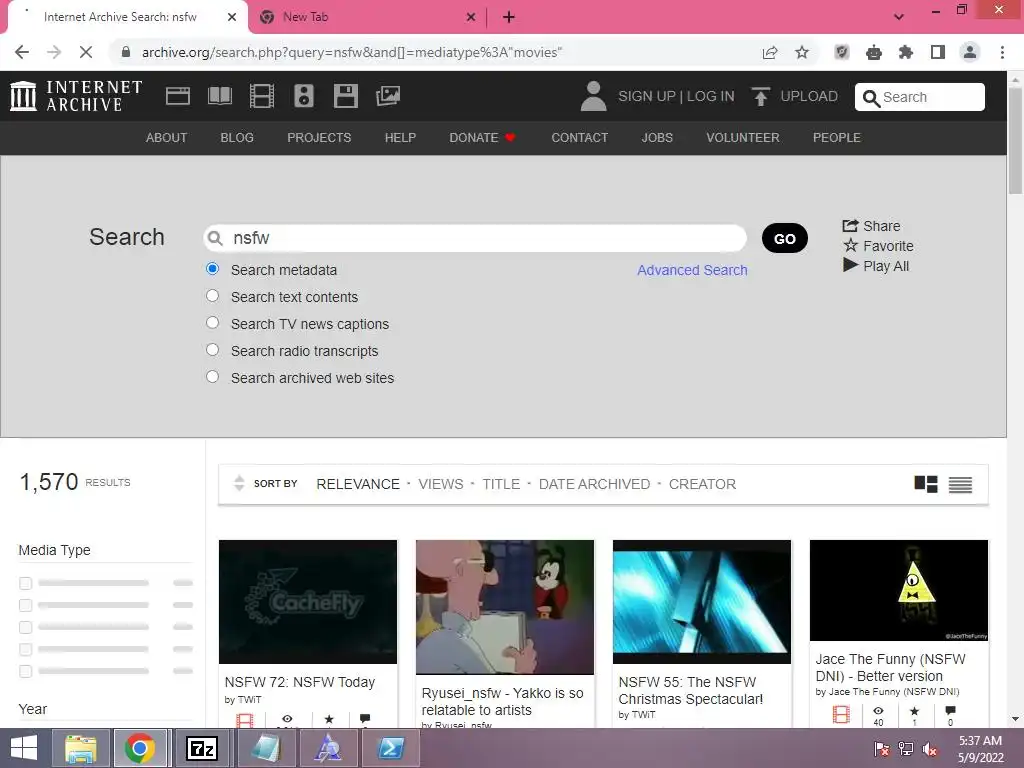This screenshot has width=1024, height=768.
Task: Click the GO search button
Action: pos(785,238)
